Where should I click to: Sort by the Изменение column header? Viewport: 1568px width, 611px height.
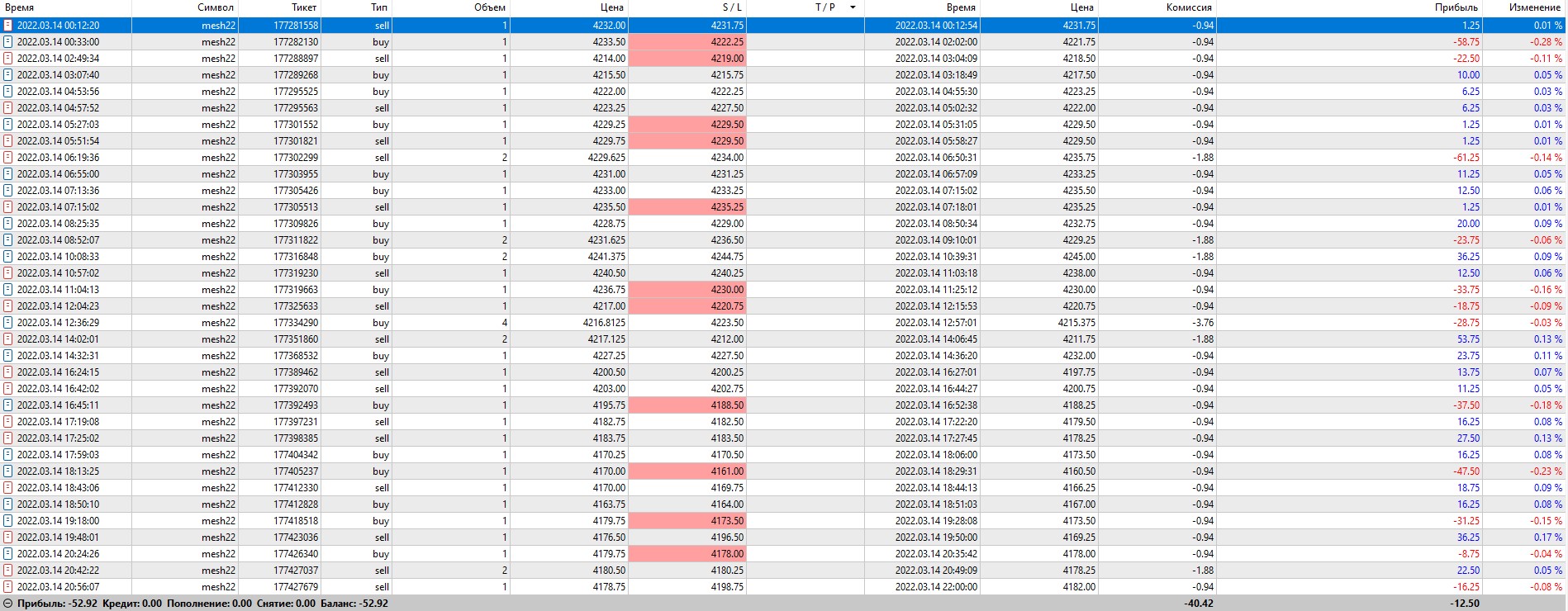click(1535, 7)
